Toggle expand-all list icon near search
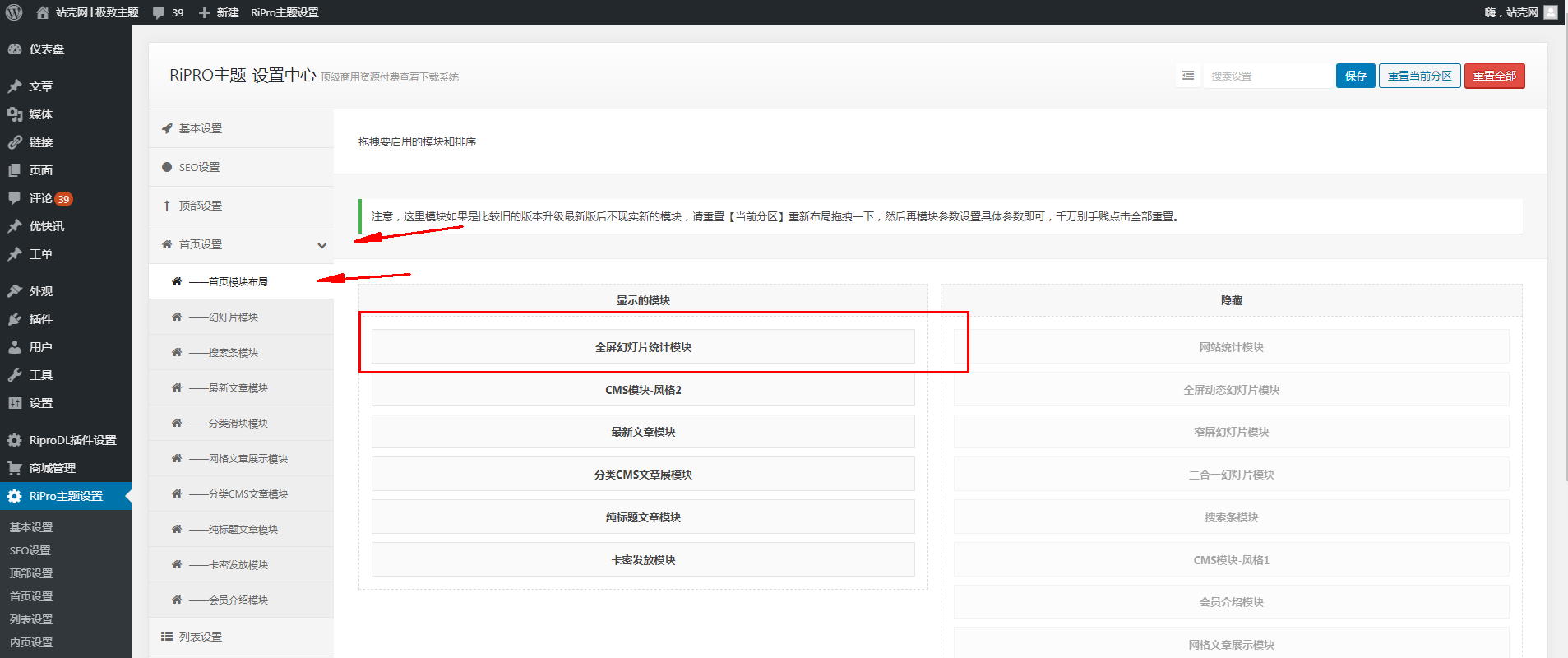This screenshot has height=658, width=1568. click(1188, 76)
